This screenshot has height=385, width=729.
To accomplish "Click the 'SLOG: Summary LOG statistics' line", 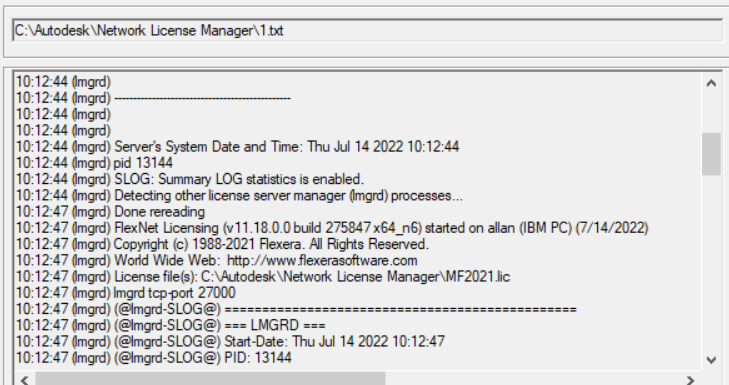I will click(190, 179).
